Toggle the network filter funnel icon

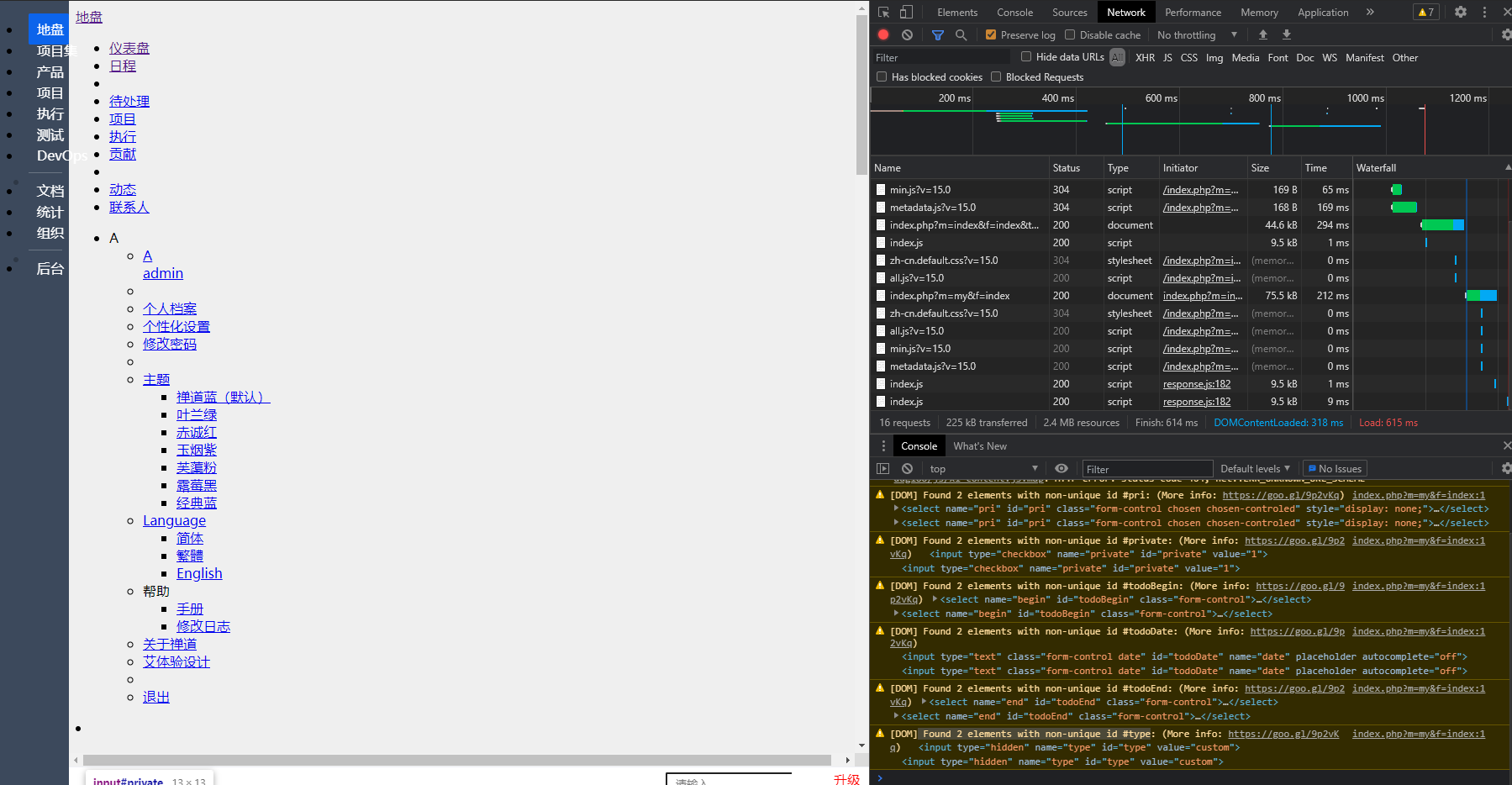[x=937, y=34]
